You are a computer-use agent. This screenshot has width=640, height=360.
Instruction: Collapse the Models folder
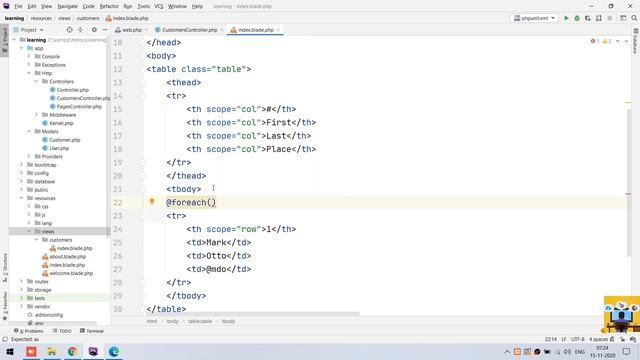[29, 131]
